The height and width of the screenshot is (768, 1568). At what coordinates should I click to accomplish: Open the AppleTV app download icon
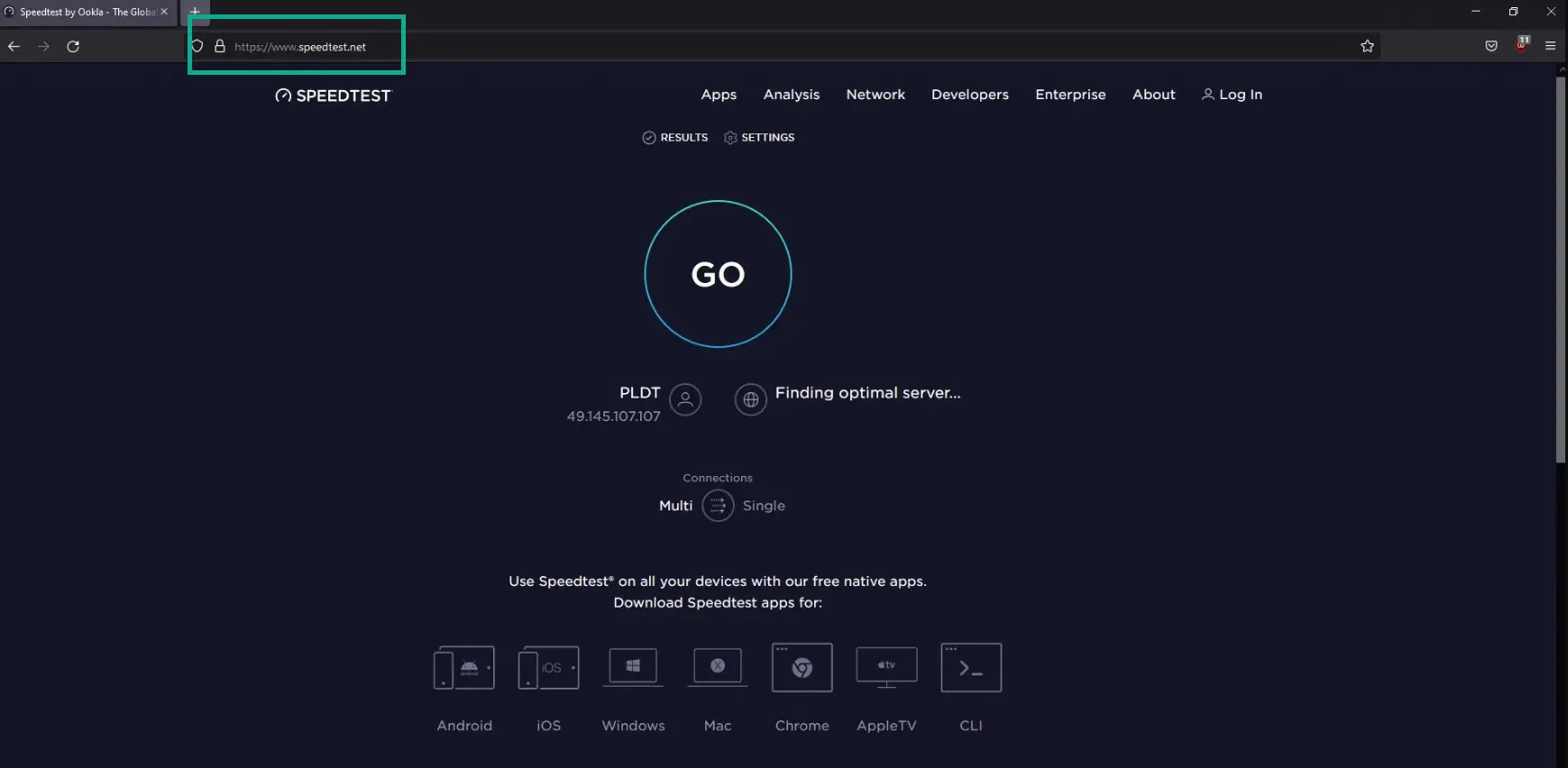click(x=886, y=668)
